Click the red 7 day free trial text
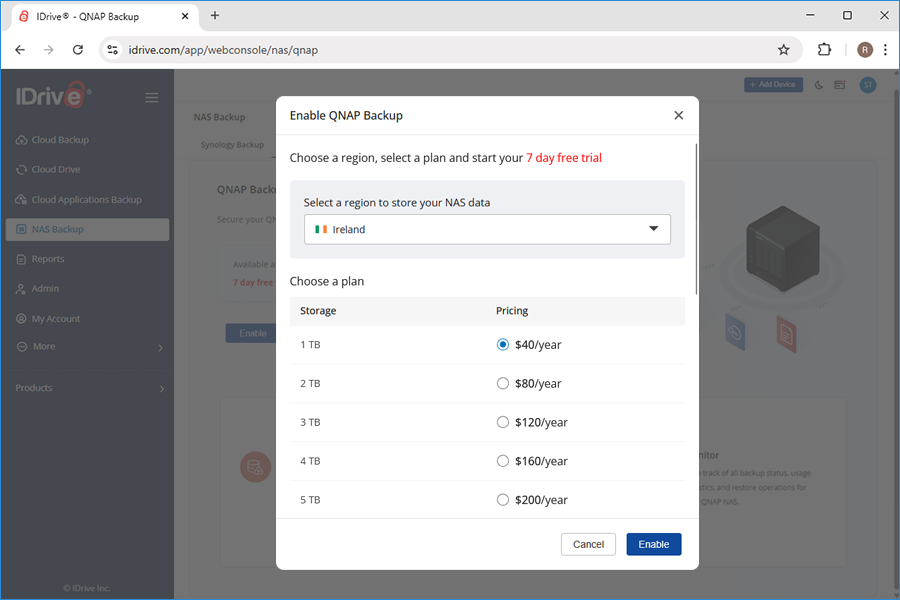900x600 pixels. 564,158
